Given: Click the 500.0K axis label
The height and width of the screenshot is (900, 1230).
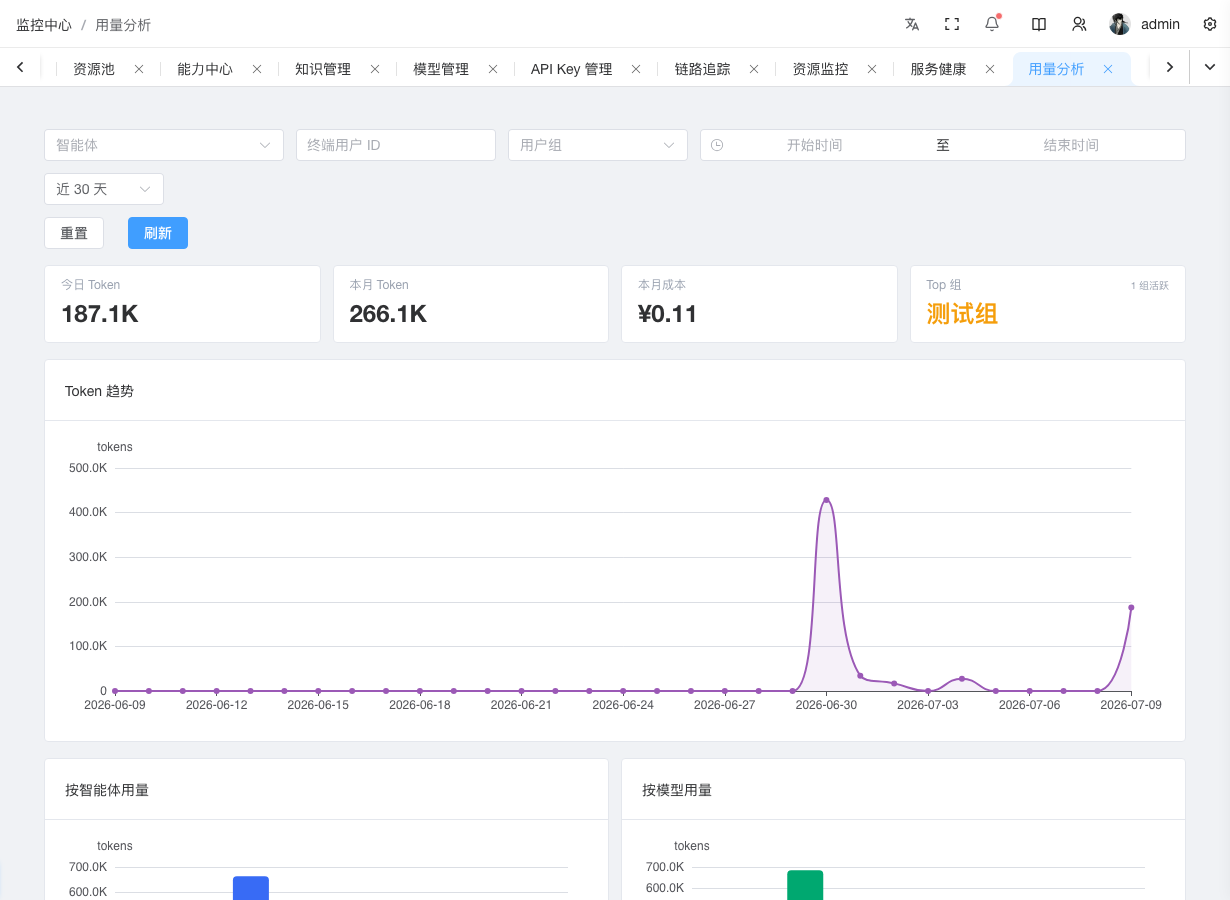Looking at the screenshot, I should pyautogui.click(x=88, y=468).
